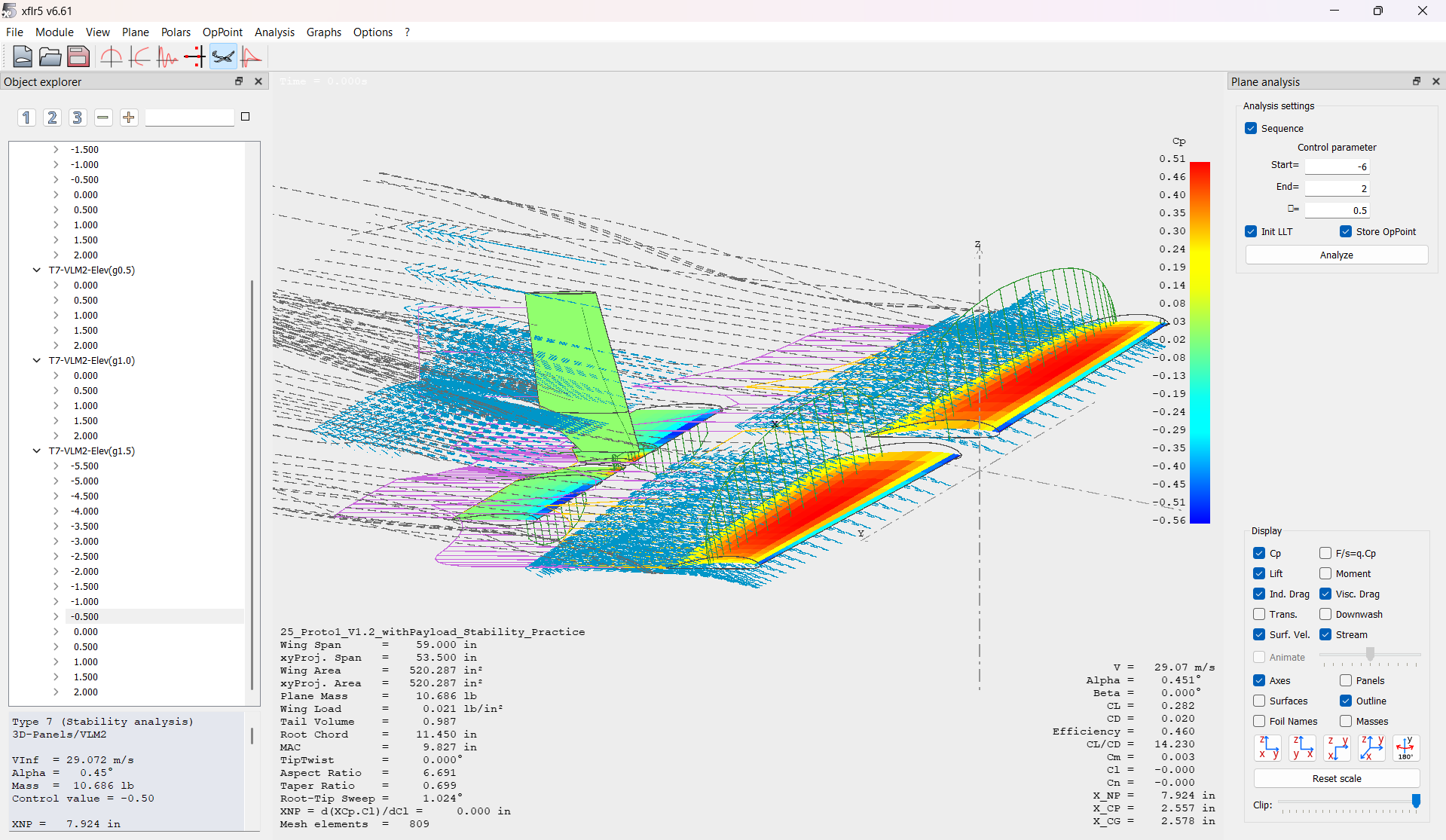Image resolution: width=1446 pixels, height=840 pixels.
Task: Enable the Downwash checkbox
Action: pyautogui.click(x=1325, y=614)
